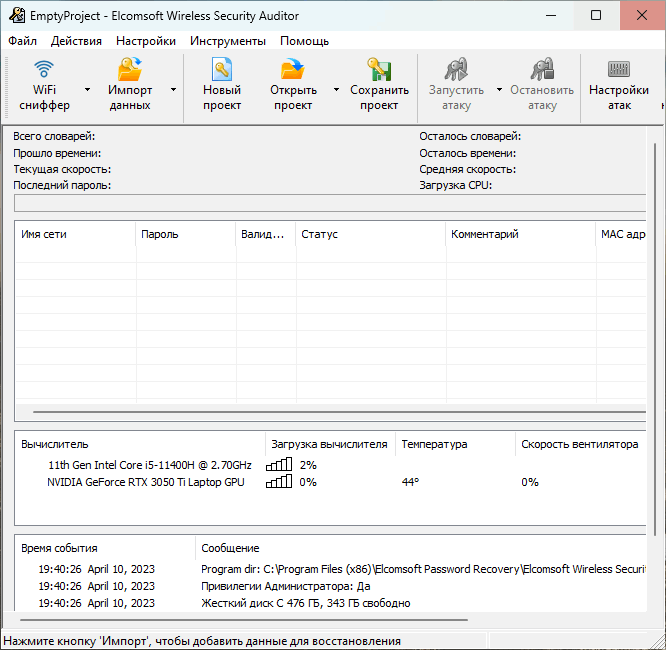Minimize the Wireless Security Auditor window
This screenshot has height=650, width=666.
point(551,15)
